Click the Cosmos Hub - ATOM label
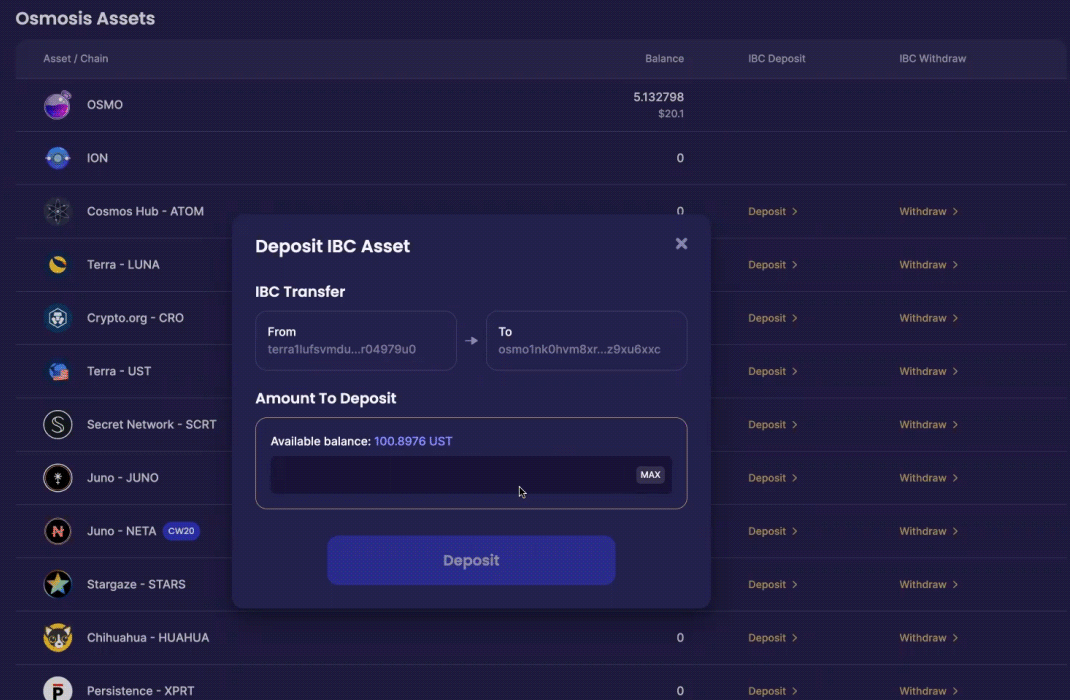 [145, 212]
